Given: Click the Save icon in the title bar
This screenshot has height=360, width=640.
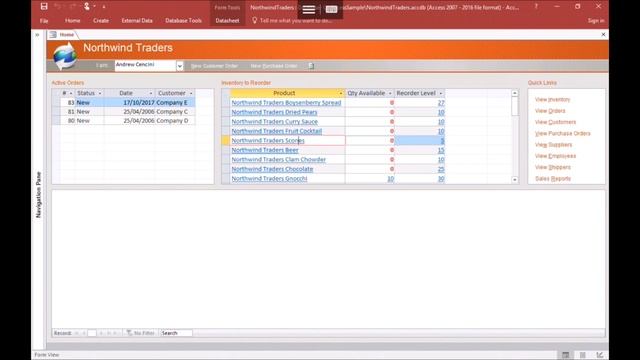Looking at the screenshot, I should click(44, 7).
